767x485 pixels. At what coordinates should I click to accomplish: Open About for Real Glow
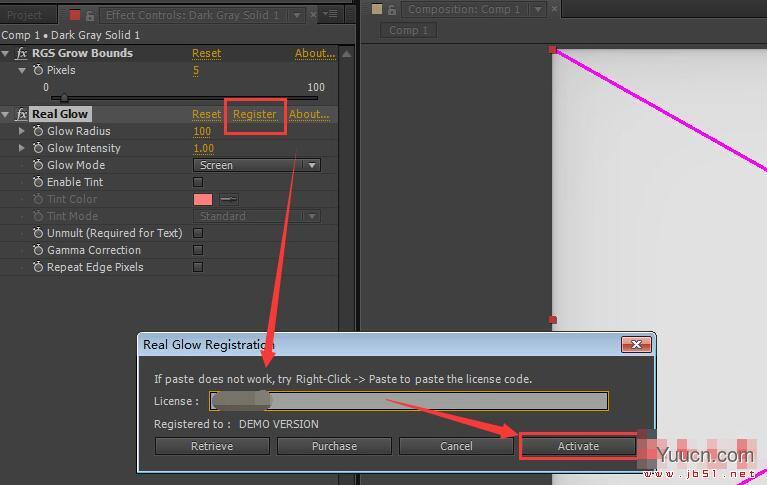[x=309, y=114]
